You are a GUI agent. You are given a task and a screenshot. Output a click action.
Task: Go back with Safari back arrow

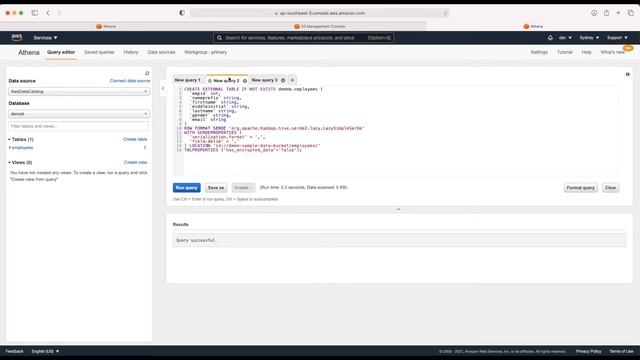[48, 13]
